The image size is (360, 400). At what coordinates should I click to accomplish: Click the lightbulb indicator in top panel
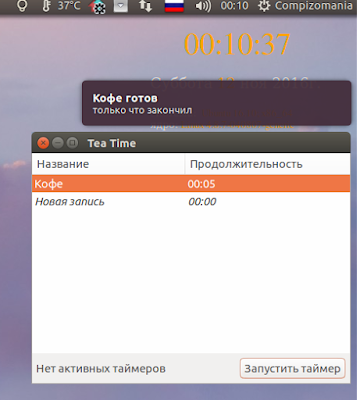coord(22,6)
